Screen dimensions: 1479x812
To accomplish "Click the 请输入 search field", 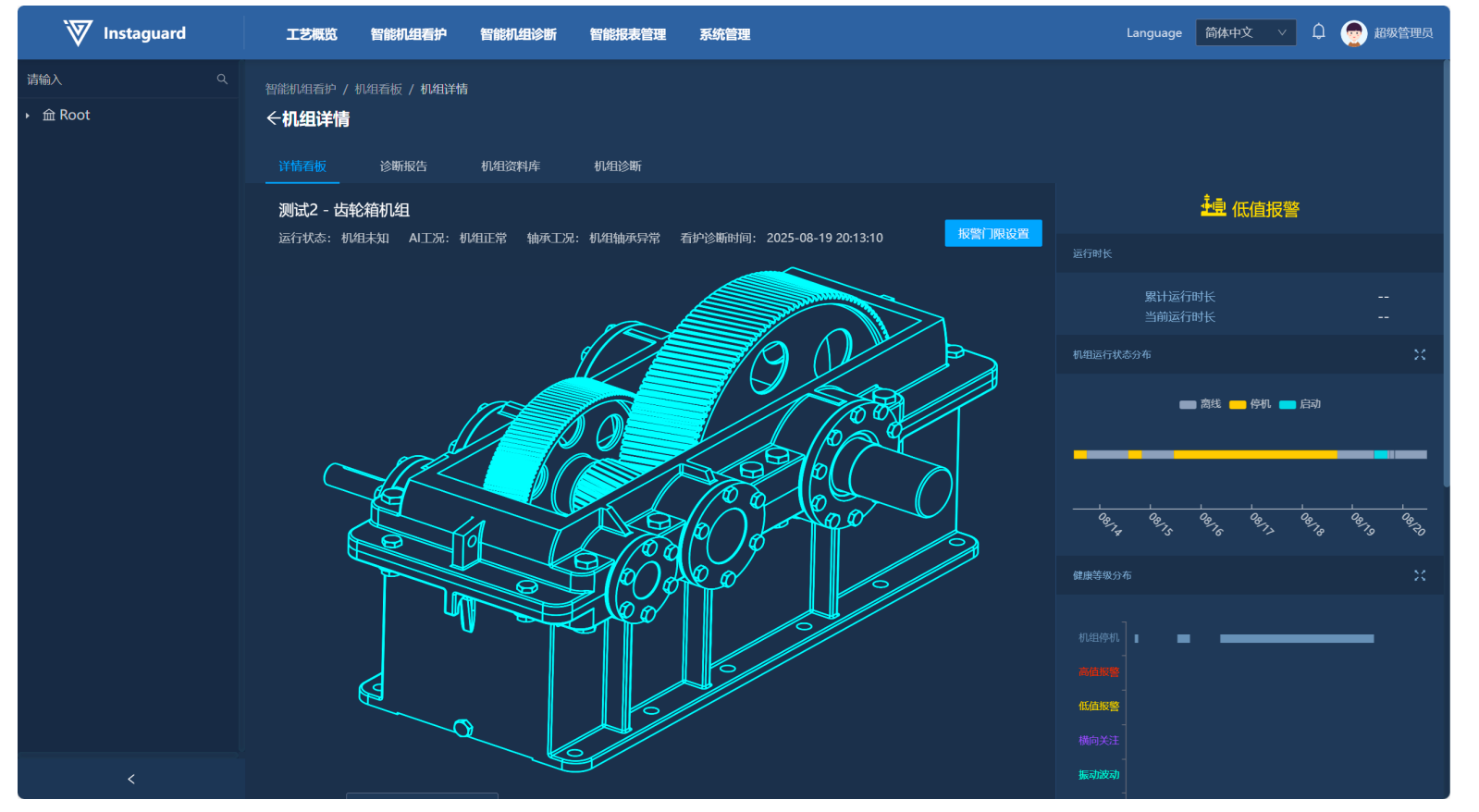I will (x=116, y=80).
